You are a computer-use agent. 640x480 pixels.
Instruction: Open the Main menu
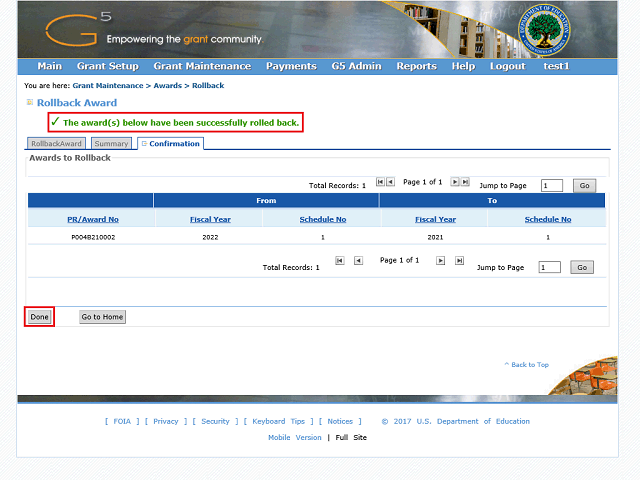click(x=50, y=66)
